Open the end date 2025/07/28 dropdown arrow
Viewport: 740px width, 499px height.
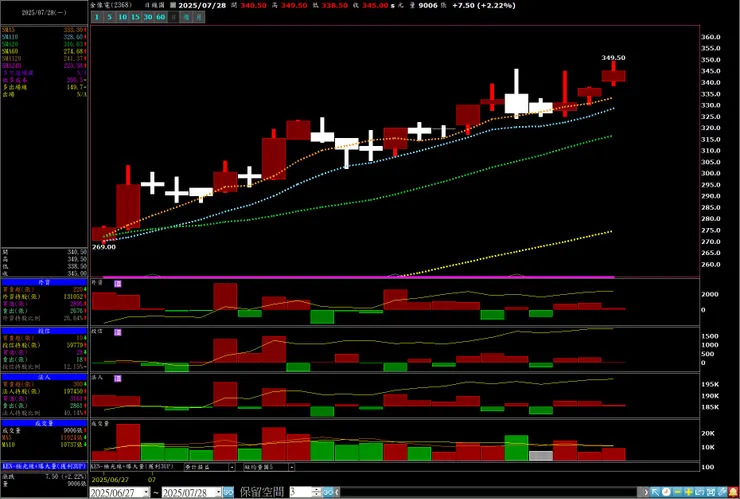click(x=218, y=492)
